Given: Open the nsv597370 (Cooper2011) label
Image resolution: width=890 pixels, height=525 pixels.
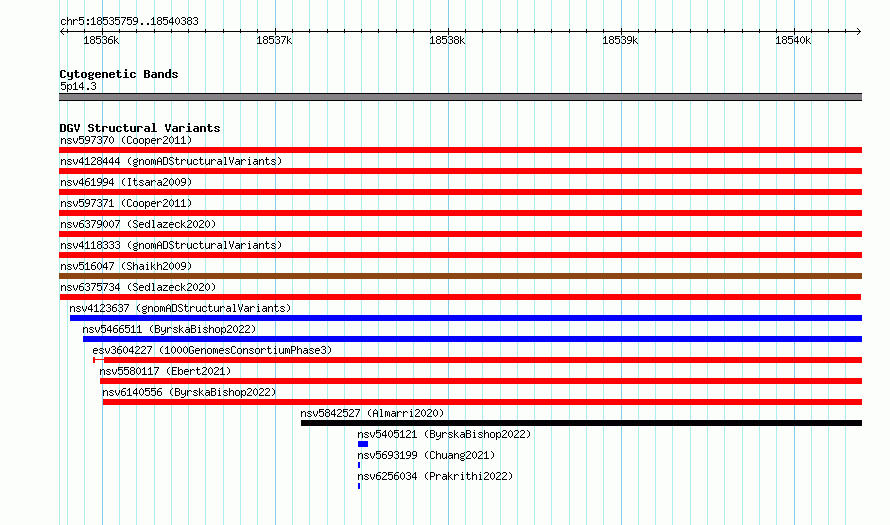Looking at the screenshot, I should pyautogui.click(x=126, y=140).
